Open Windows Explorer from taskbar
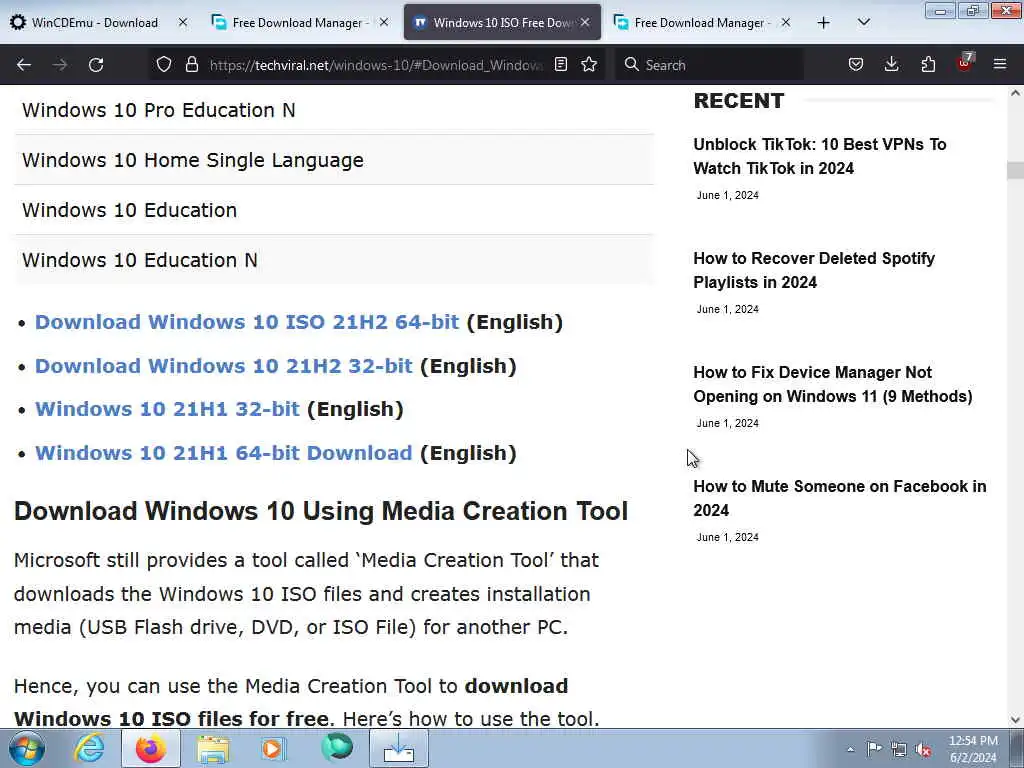The width and height of the screenshot is (1024, 768). pyautogui.click(x=213, y=748)
